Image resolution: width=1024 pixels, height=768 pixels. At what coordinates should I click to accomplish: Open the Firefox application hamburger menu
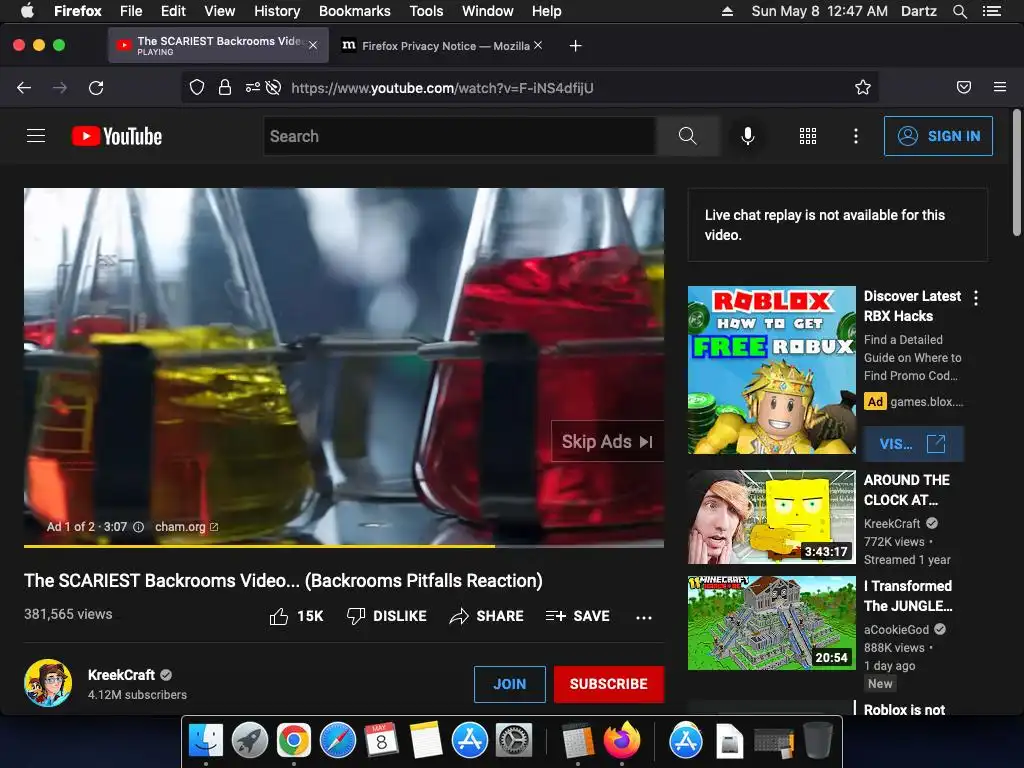(x=1000, y=87)
